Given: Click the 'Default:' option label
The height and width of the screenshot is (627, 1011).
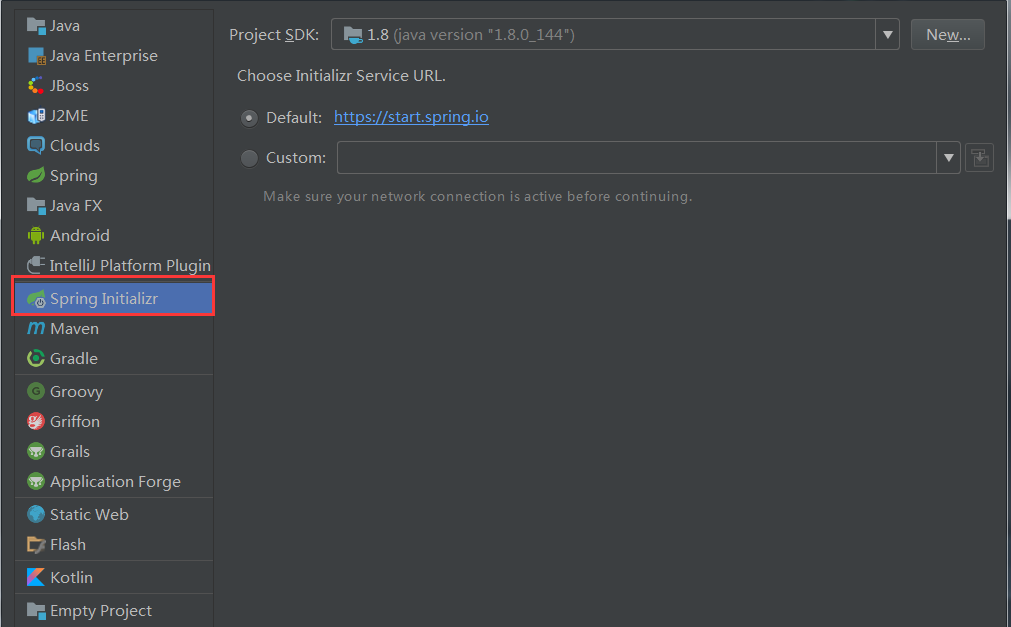Looking at the screenshot, I should (x=294, y=118).
